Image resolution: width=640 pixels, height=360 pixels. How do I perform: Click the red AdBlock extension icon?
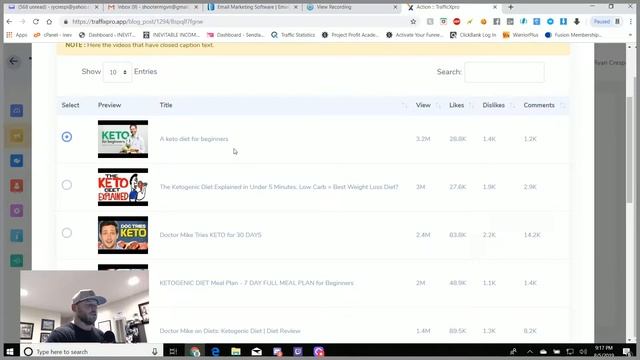pos(457,22)
